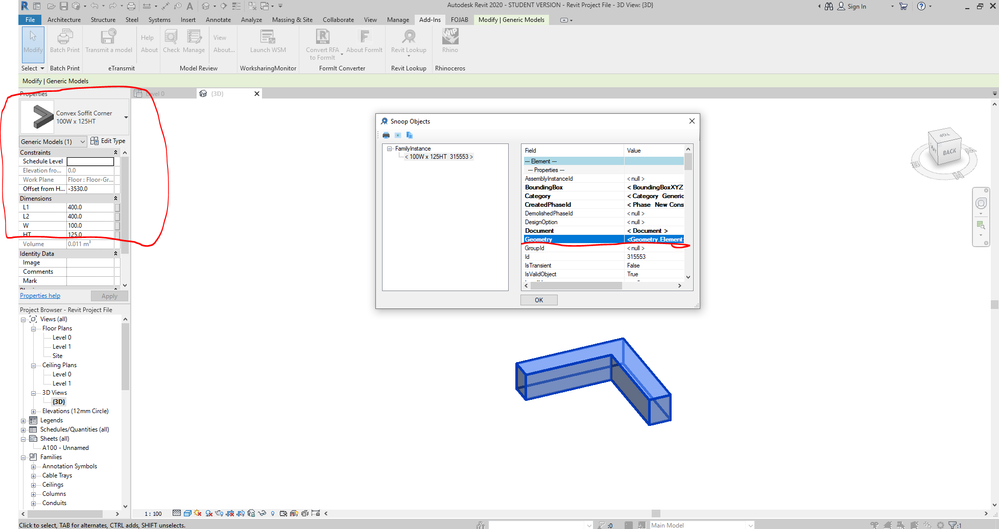
Task: Open the Massing & Site tab
Action: click(x=292, y=20)
